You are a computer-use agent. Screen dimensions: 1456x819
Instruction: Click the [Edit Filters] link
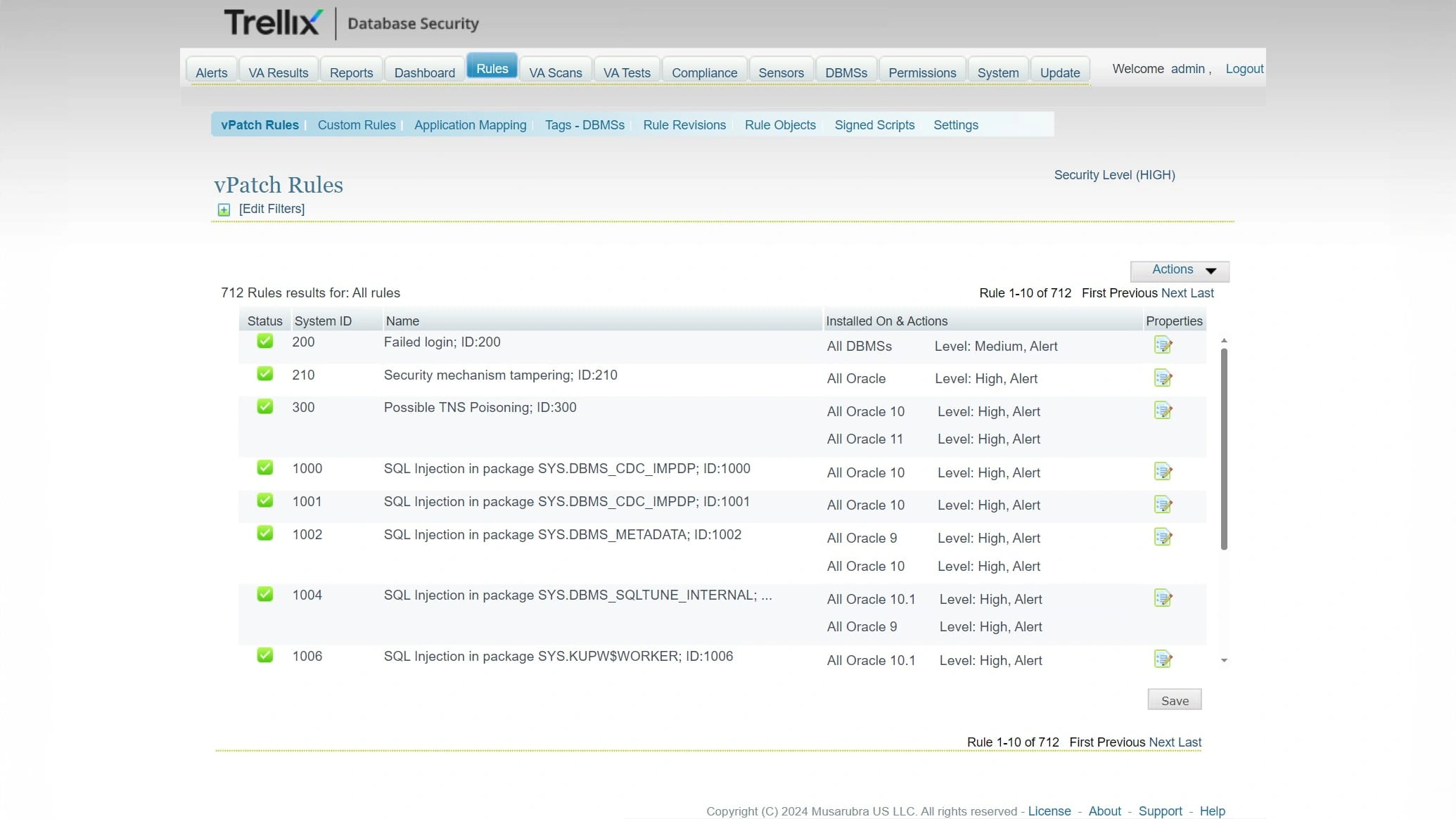[x=272, y=208]
